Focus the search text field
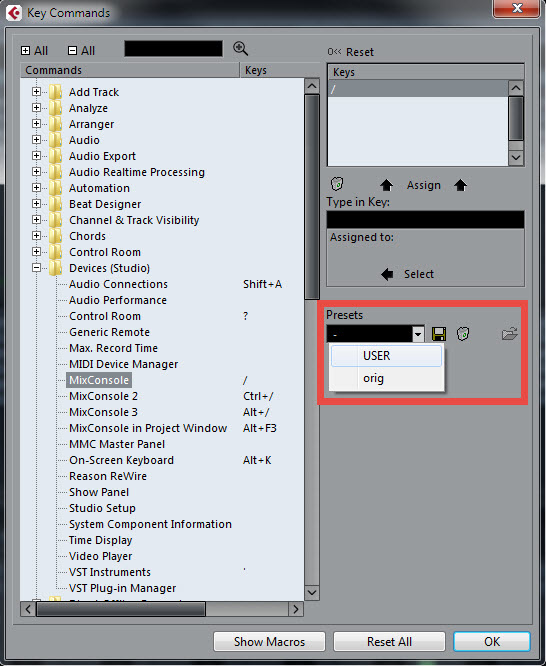Screen dimensions: 546x666 coord(173,49)
